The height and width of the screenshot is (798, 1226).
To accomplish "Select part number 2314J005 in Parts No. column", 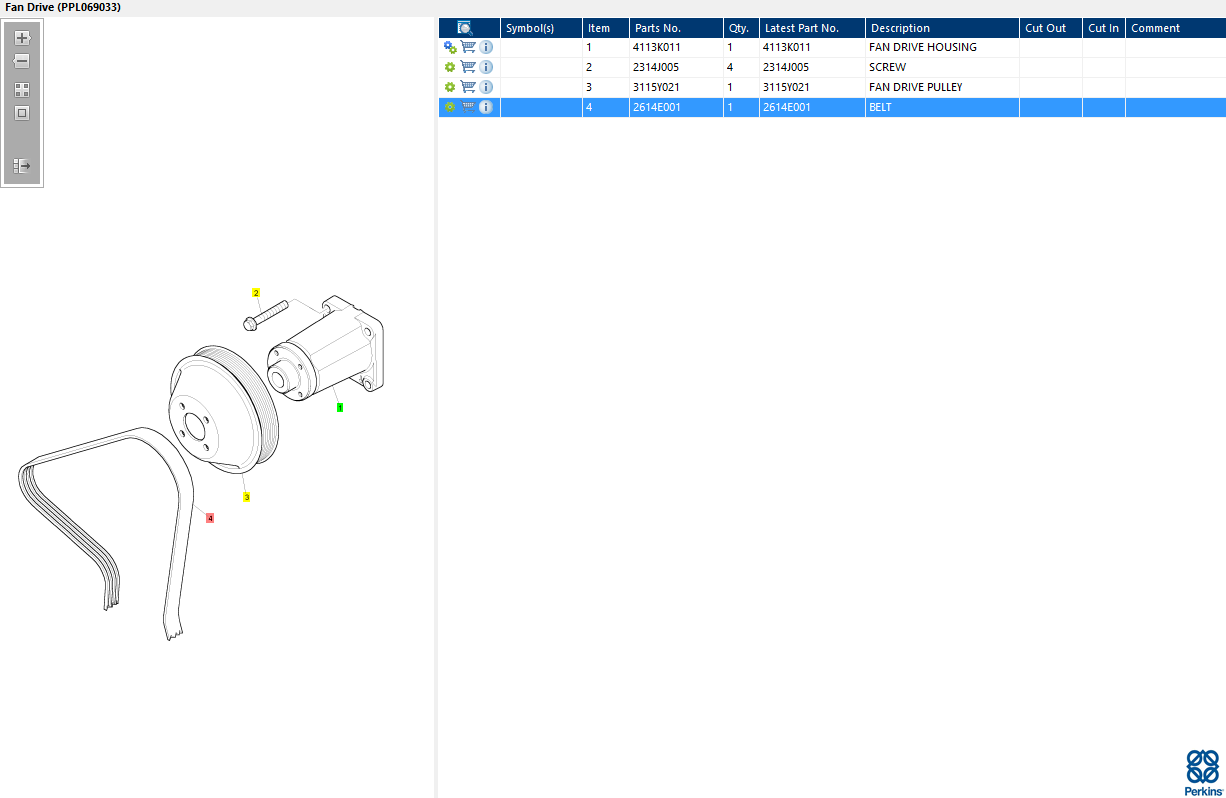I will [x=656, y=67].
